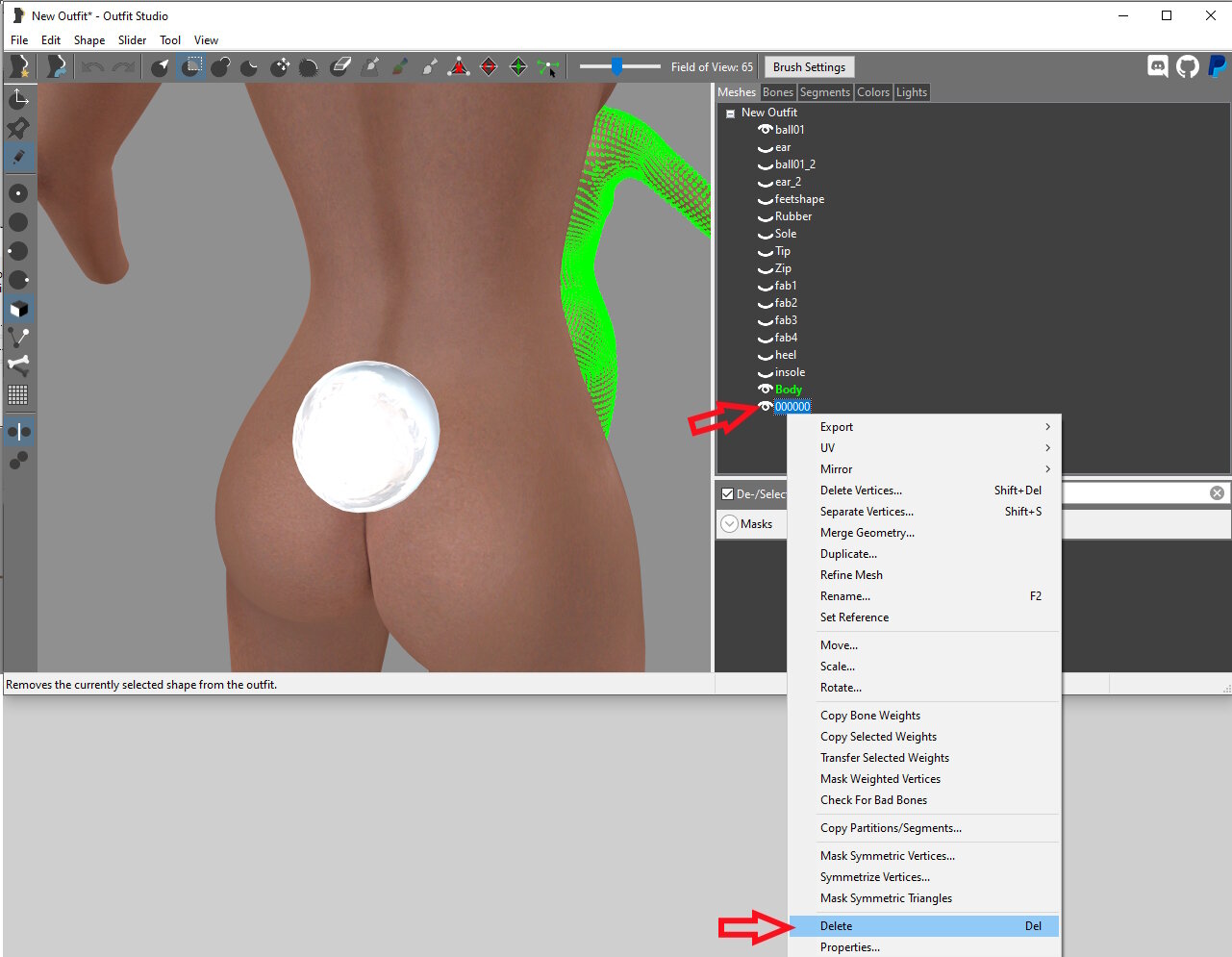Click the Load Project icon with blue arrow
The width and height of the screenshot is (1232, 957).
[x=57, y=66]
